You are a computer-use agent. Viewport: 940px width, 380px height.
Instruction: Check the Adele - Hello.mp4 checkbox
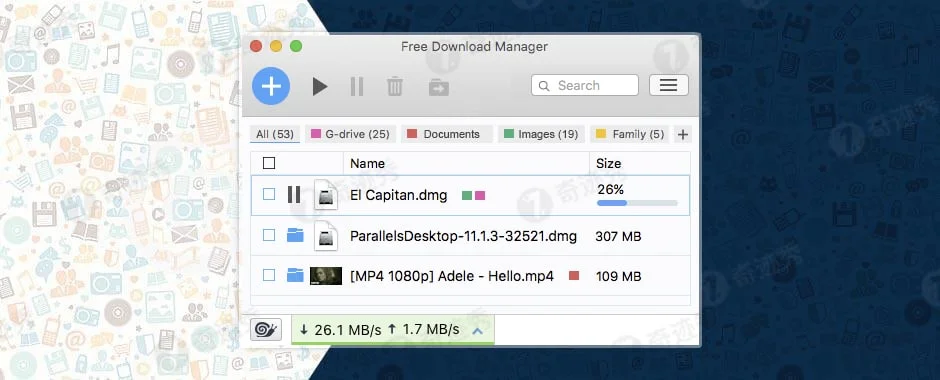(269, 275)
